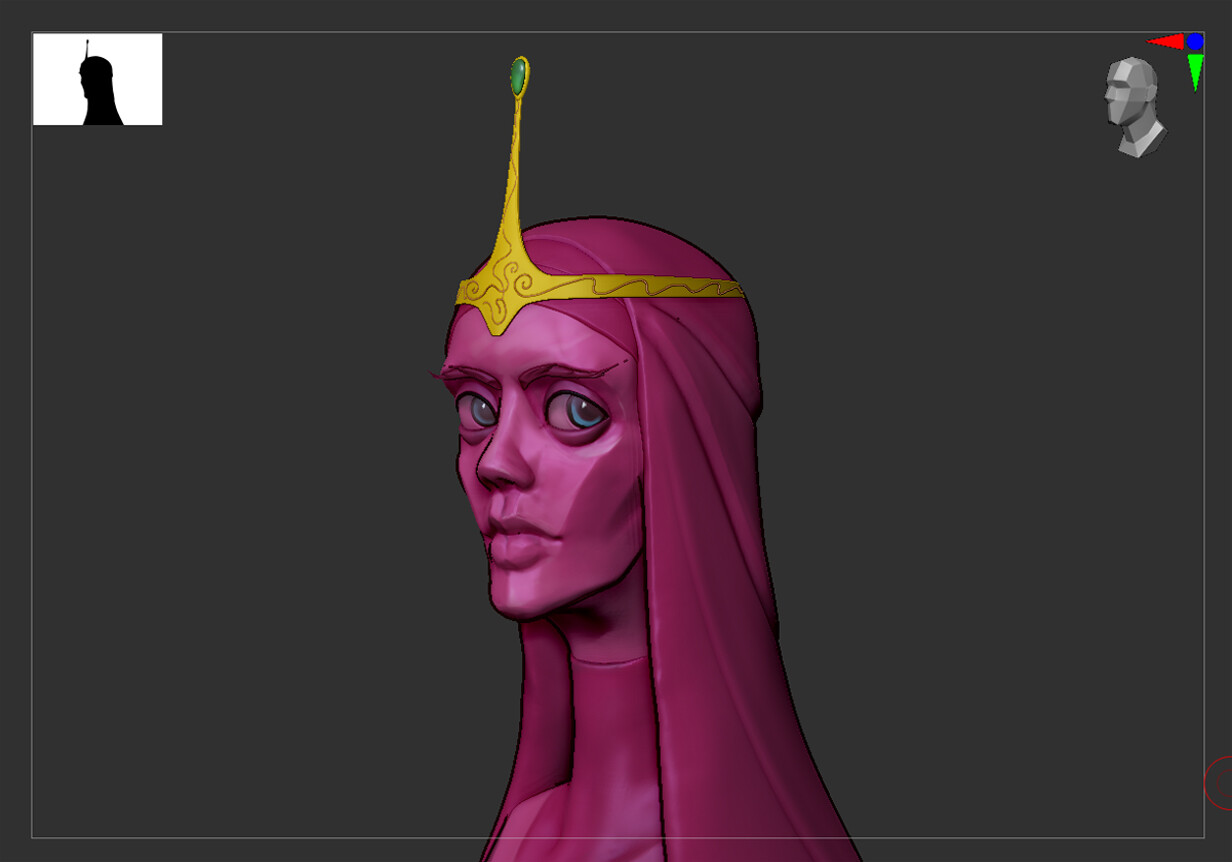Image resolution: width=1232 pixels, height=862 pixels.
Task: Click the gray head camera orientation gizmo
Action: 1136,107
